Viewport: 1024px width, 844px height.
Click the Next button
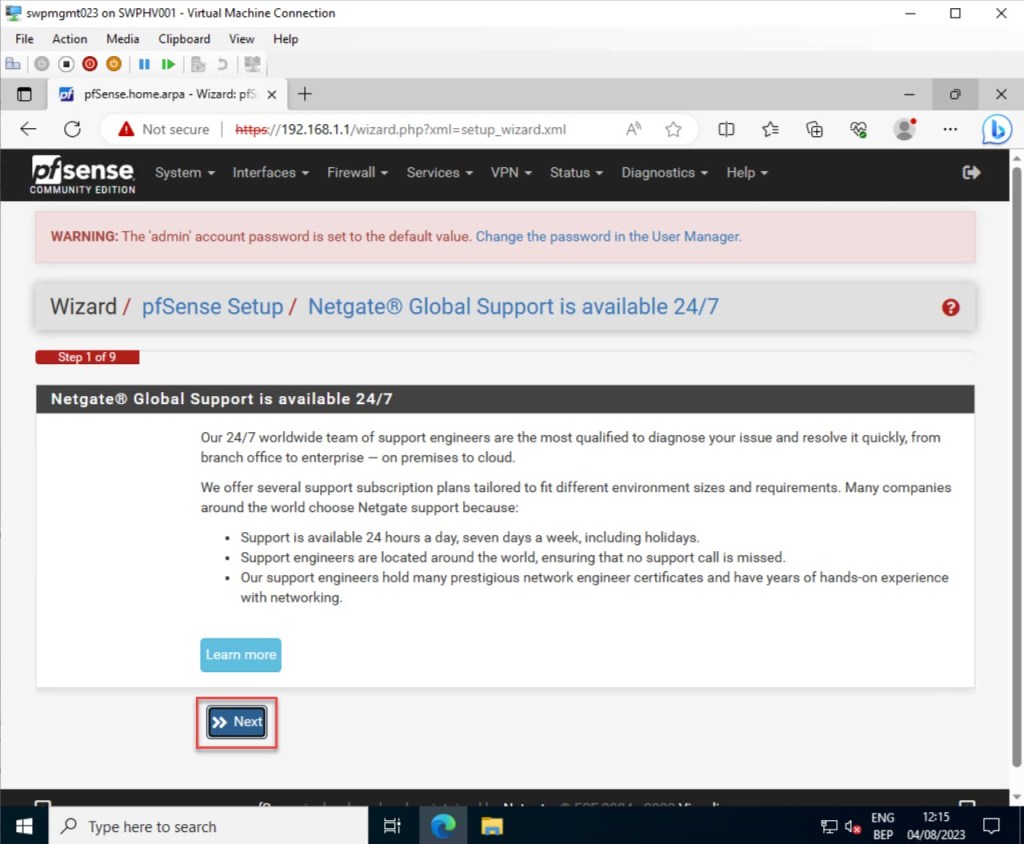click(237, 722)
